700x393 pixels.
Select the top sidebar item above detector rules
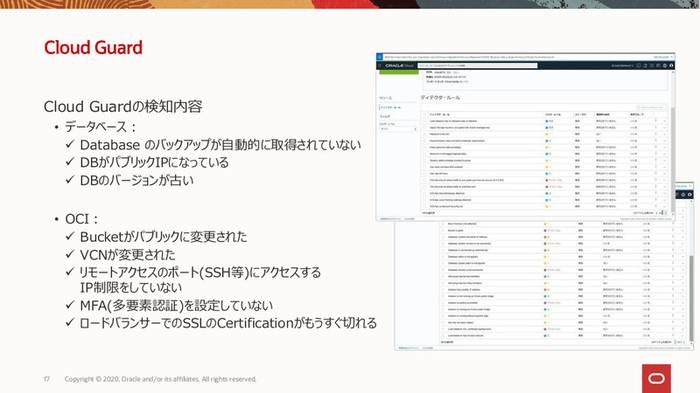[x=386, y=98]
